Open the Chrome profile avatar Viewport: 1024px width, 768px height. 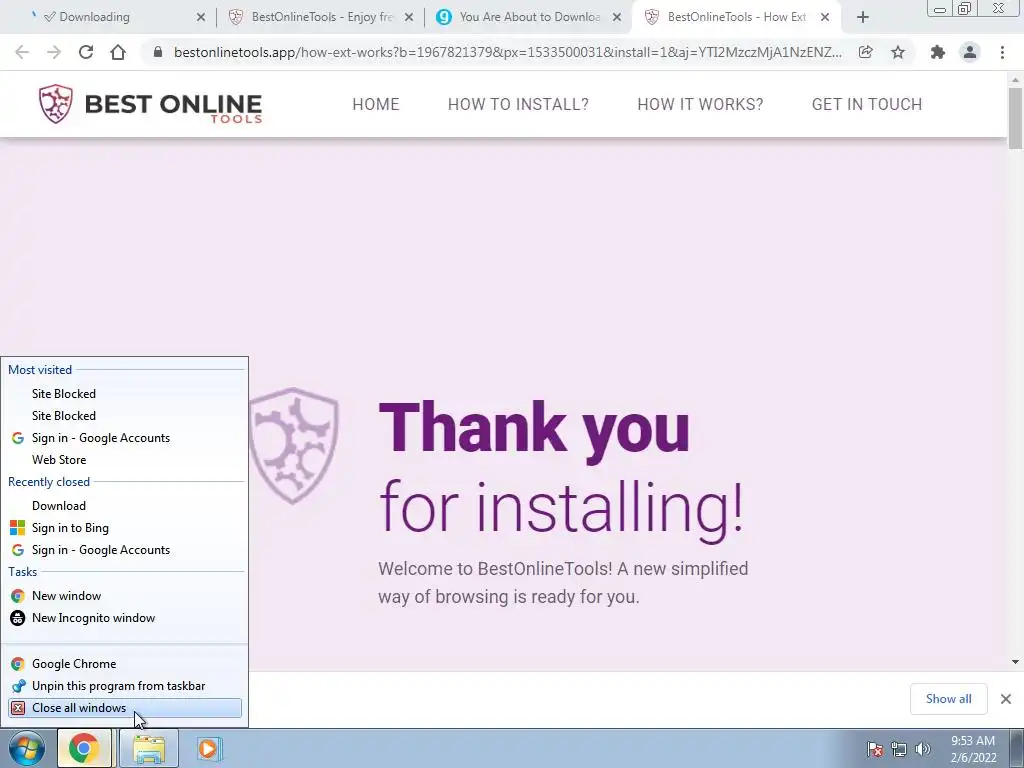click(970, 52)
